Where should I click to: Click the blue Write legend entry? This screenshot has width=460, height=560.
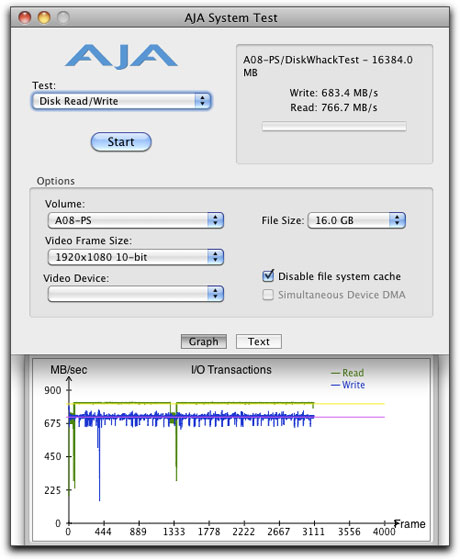click(x=348, y=385)
